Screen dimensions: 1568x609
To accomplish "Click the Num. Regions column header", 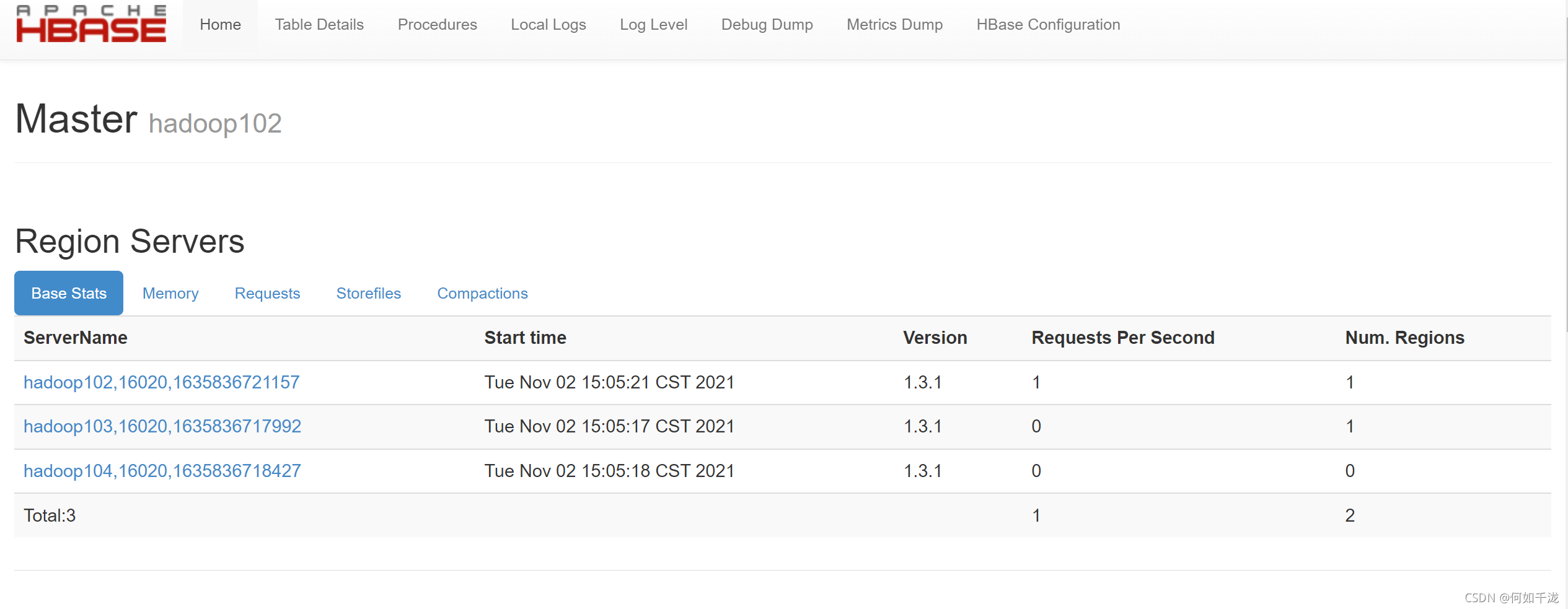I will click(1404, 338).
